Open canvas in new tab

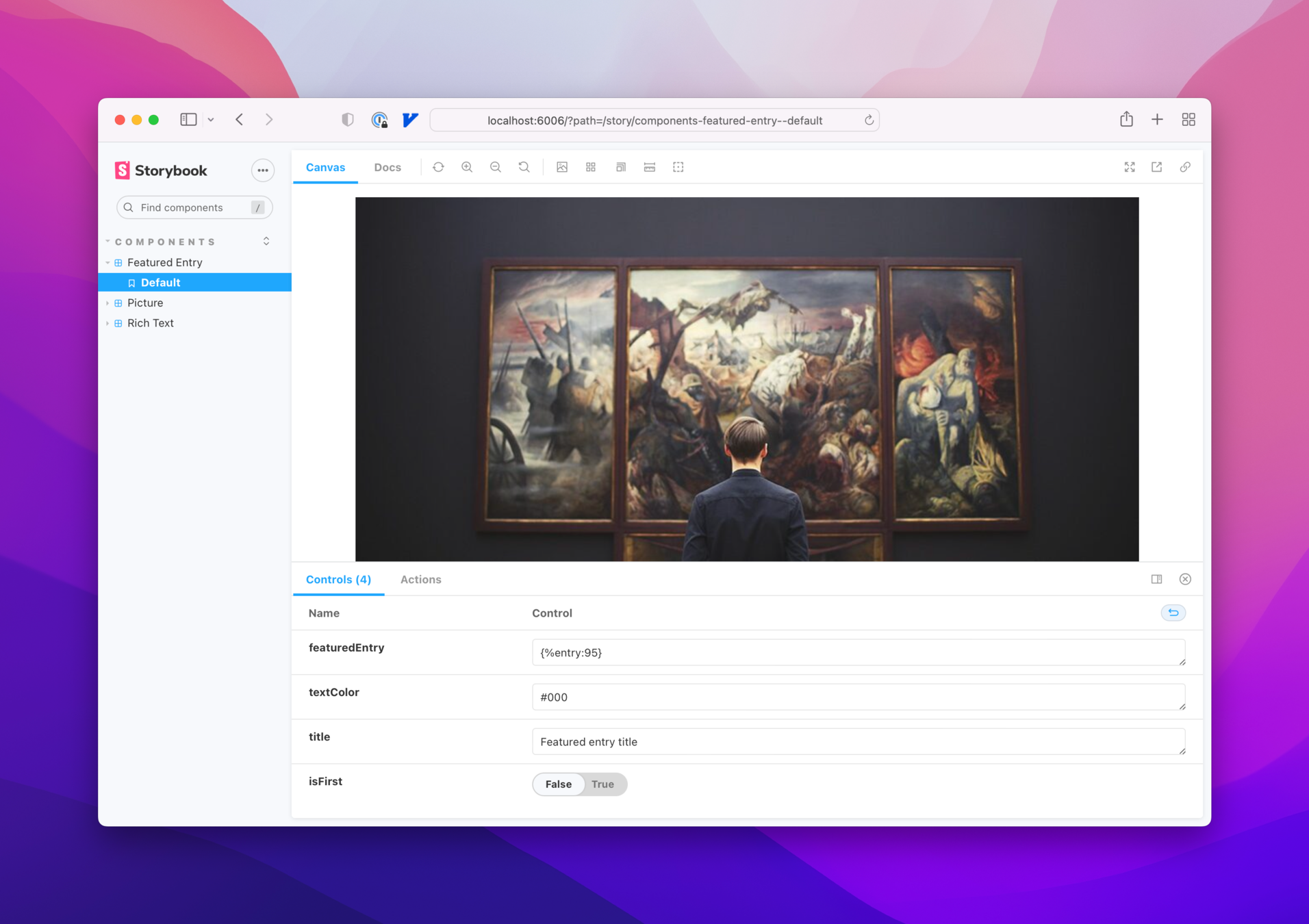[x=1157, y=167]
